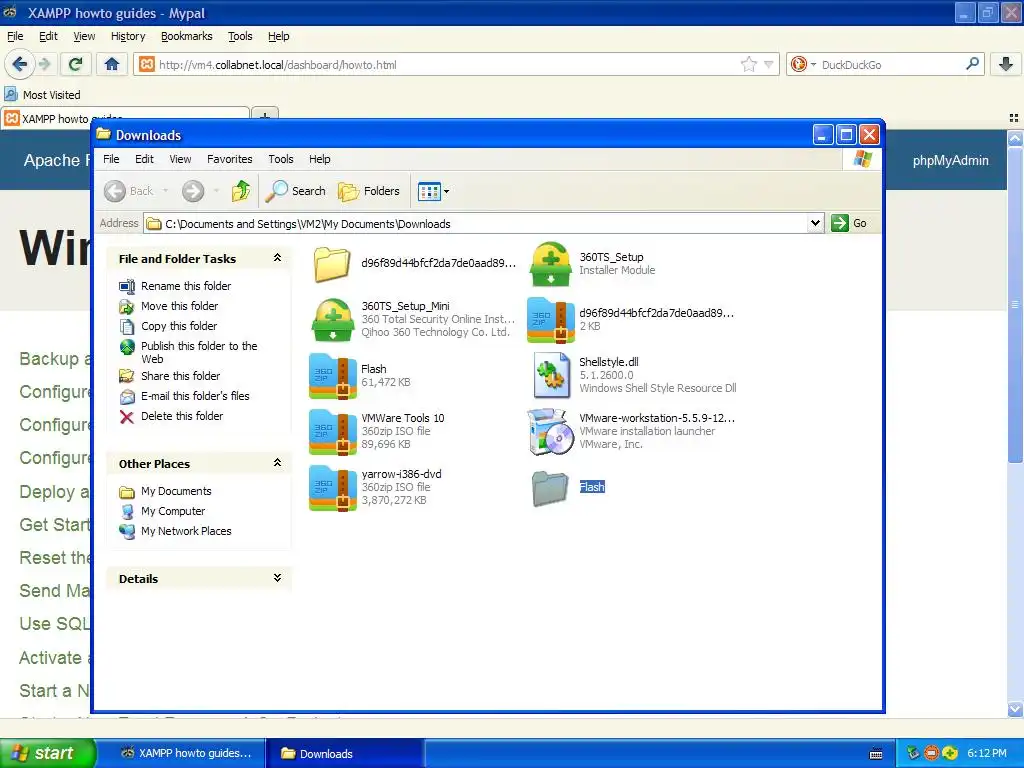Select the Flash 61,472 KB zip archive icon
Image resolution: width=1024 pixels, height=768 pixels.
coord(332,376)
